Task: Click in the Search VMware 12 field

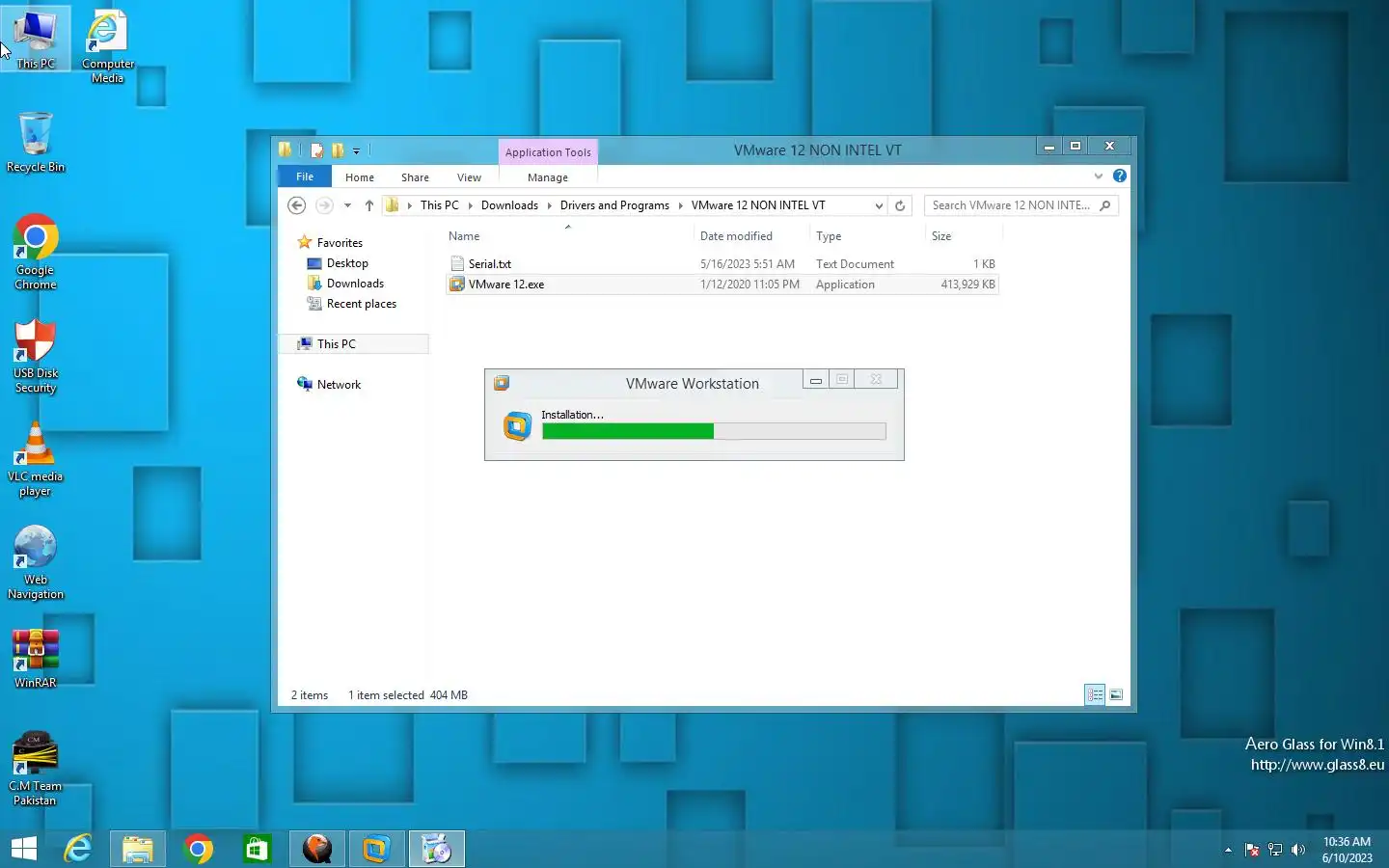Action: pos(1011,205)
